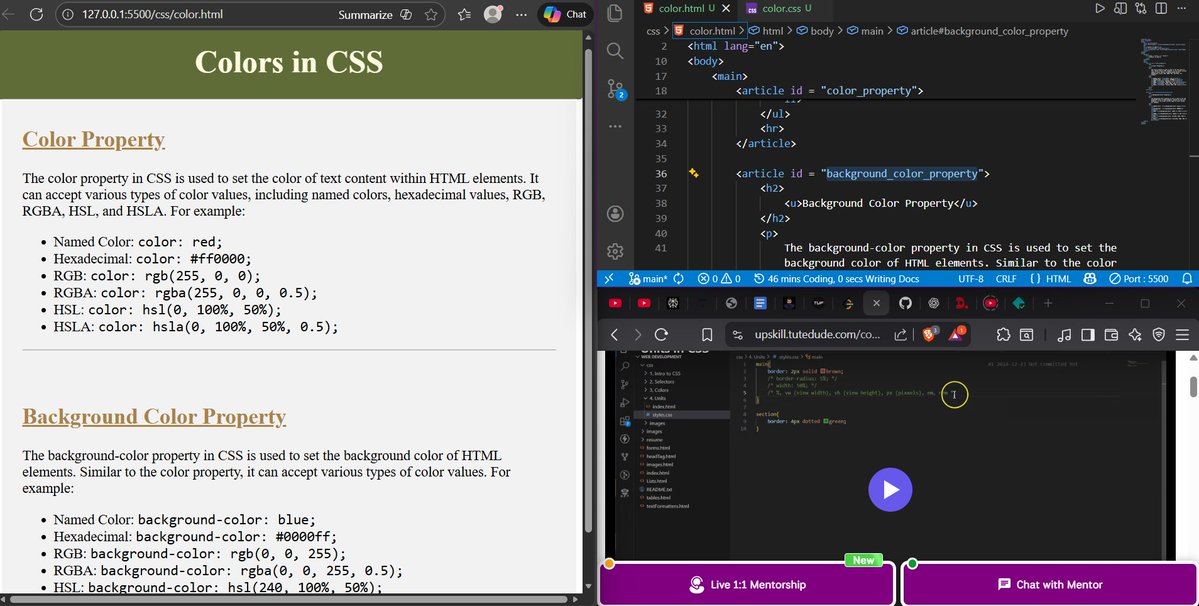Bookmark the tutedude page in Brave
Screen dimensions: 1199x606
tap(707, 335)
